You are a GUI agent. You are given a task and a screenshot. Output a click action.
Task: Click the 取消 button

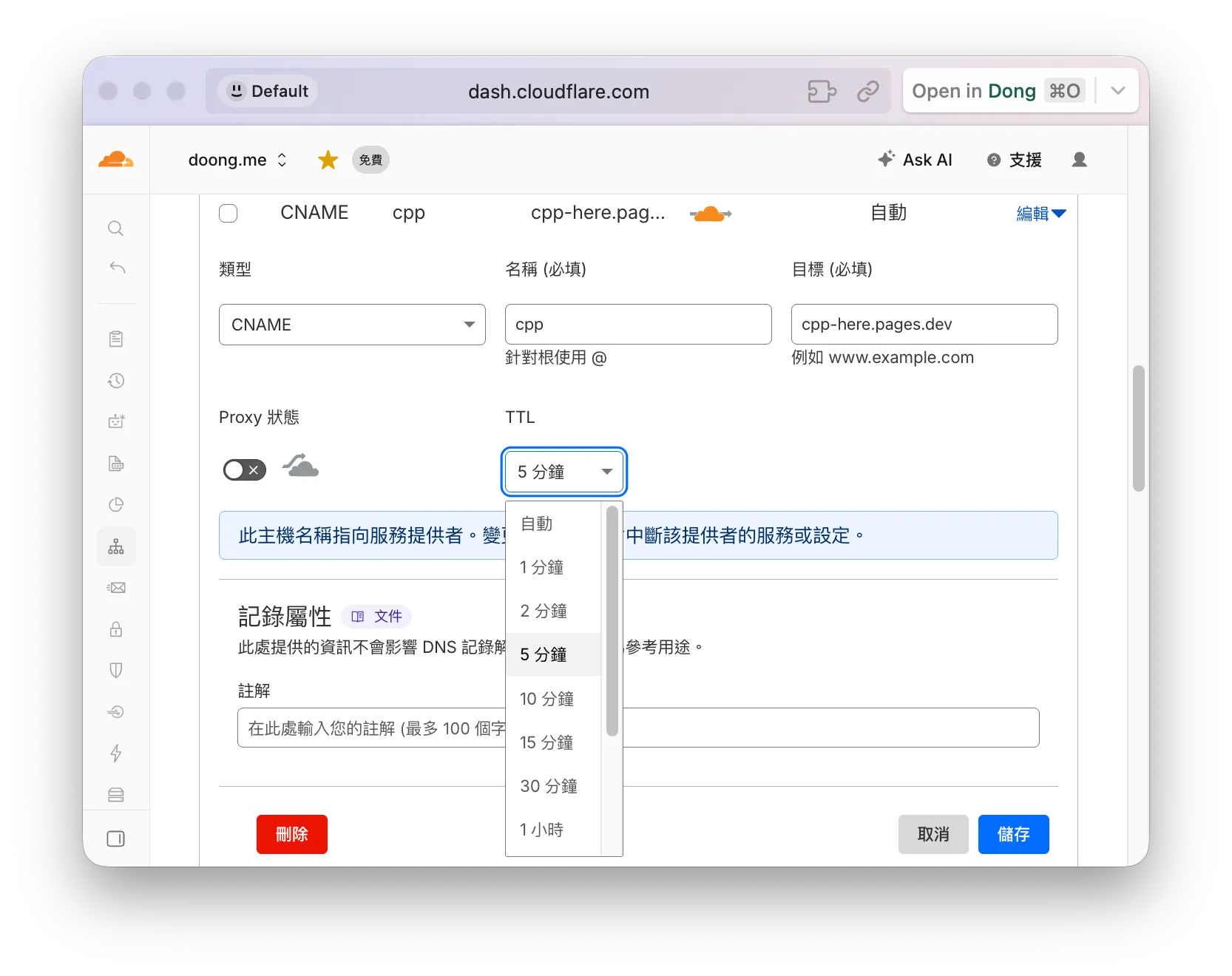pyautogui.click(x=933, y=834)
